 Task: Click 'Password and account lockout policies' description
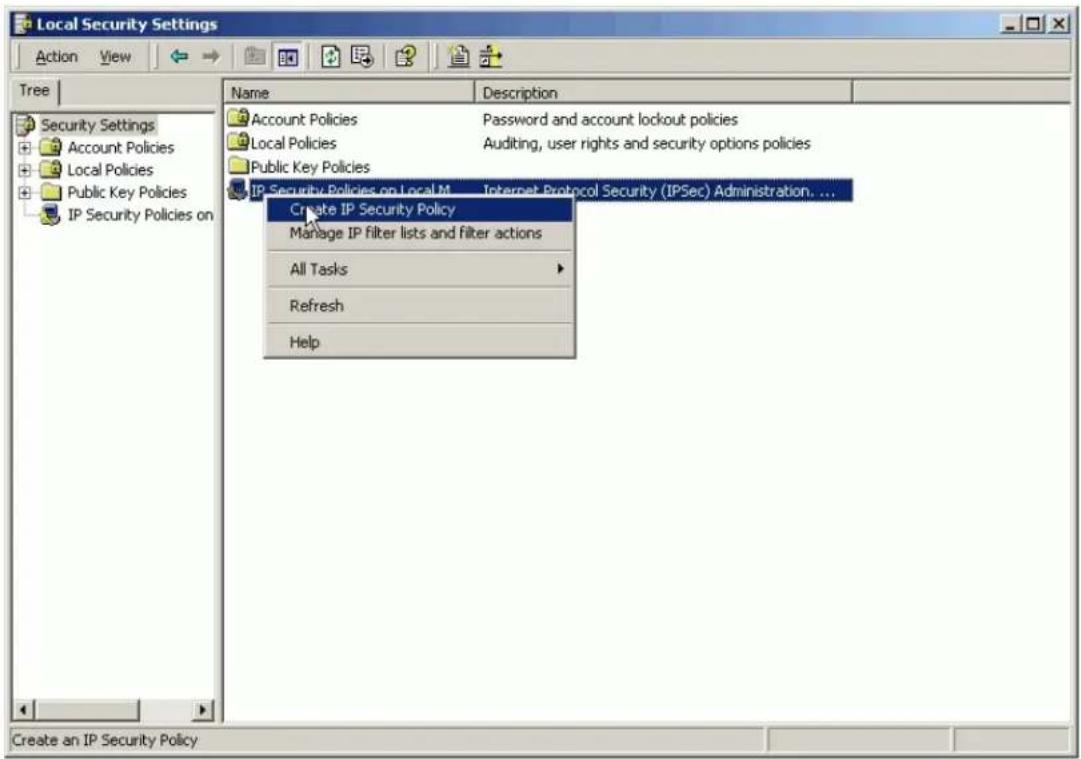(x=610, y=119)
